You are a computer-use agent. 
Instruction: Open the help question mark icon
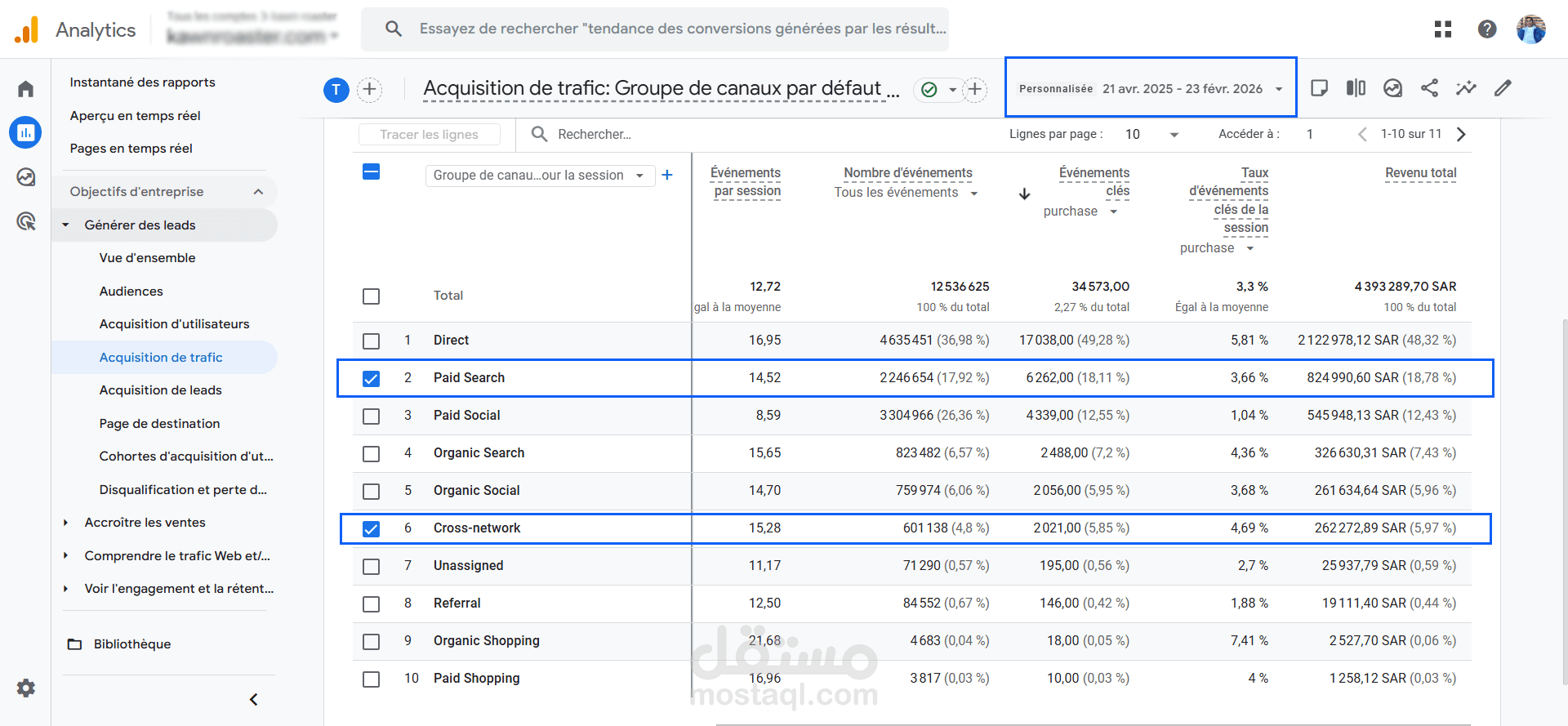coord(1487,29)
